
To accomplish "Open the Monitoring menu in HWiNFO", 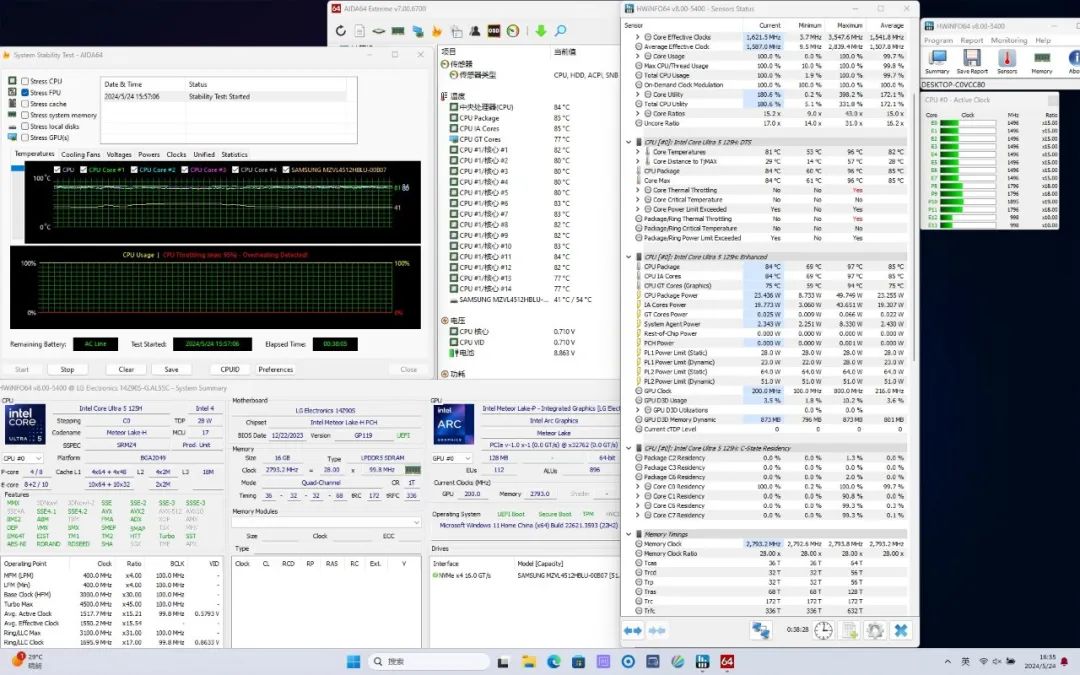I will [x=1008, y=41].
